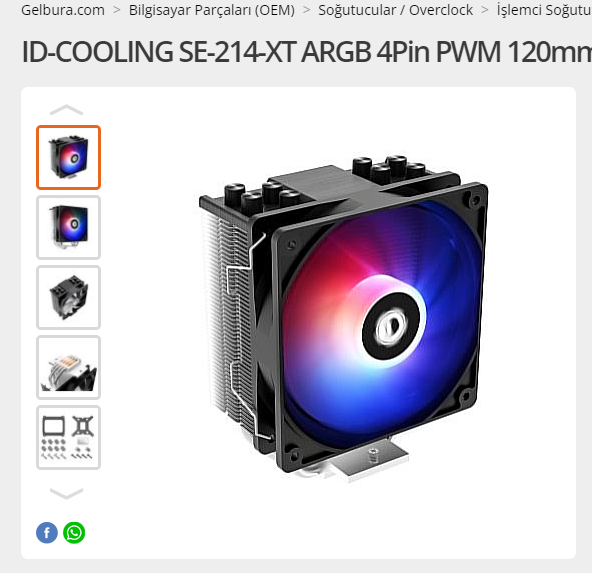
Task: Open Soğutucular / Overclock breadcrumb
Action: pyautogui.click(x=395, y=10)
